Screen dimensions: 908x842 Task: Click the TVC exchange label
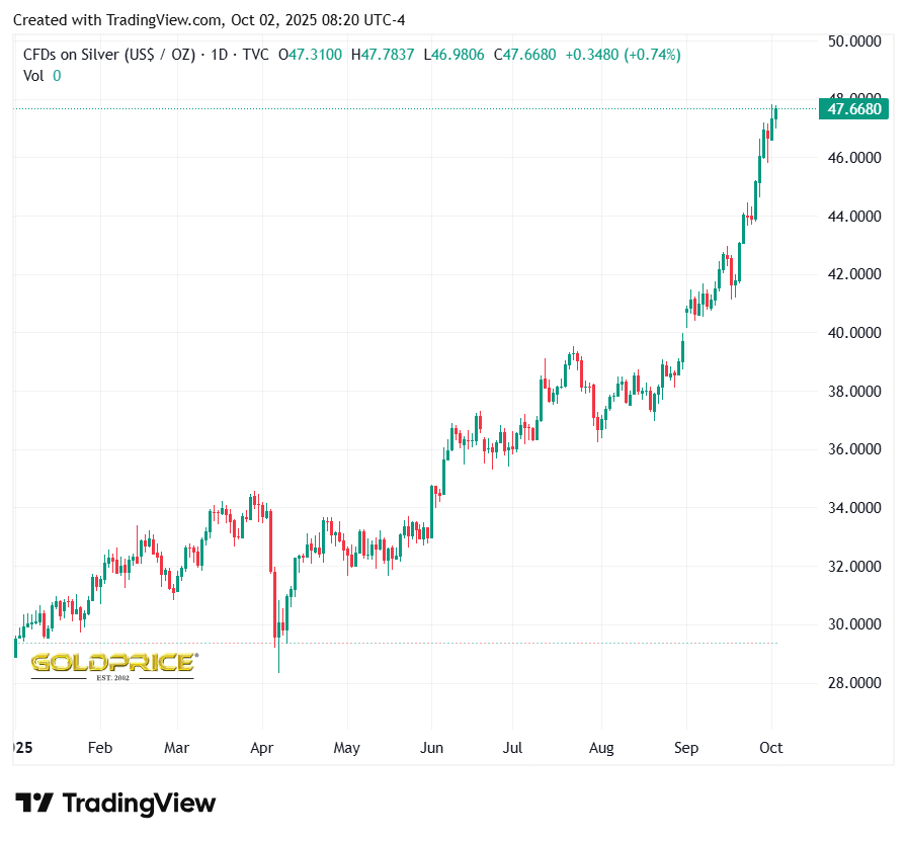pyautogui.click(x=254, y=55)
